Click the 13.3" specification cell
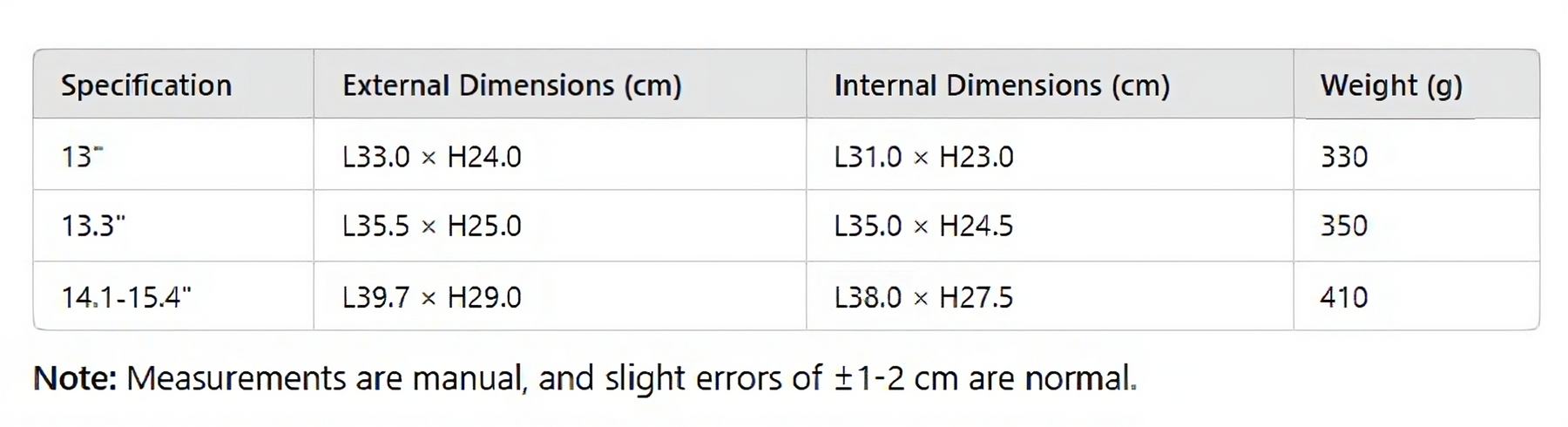 pyautogui.click(x=93, y=227)
